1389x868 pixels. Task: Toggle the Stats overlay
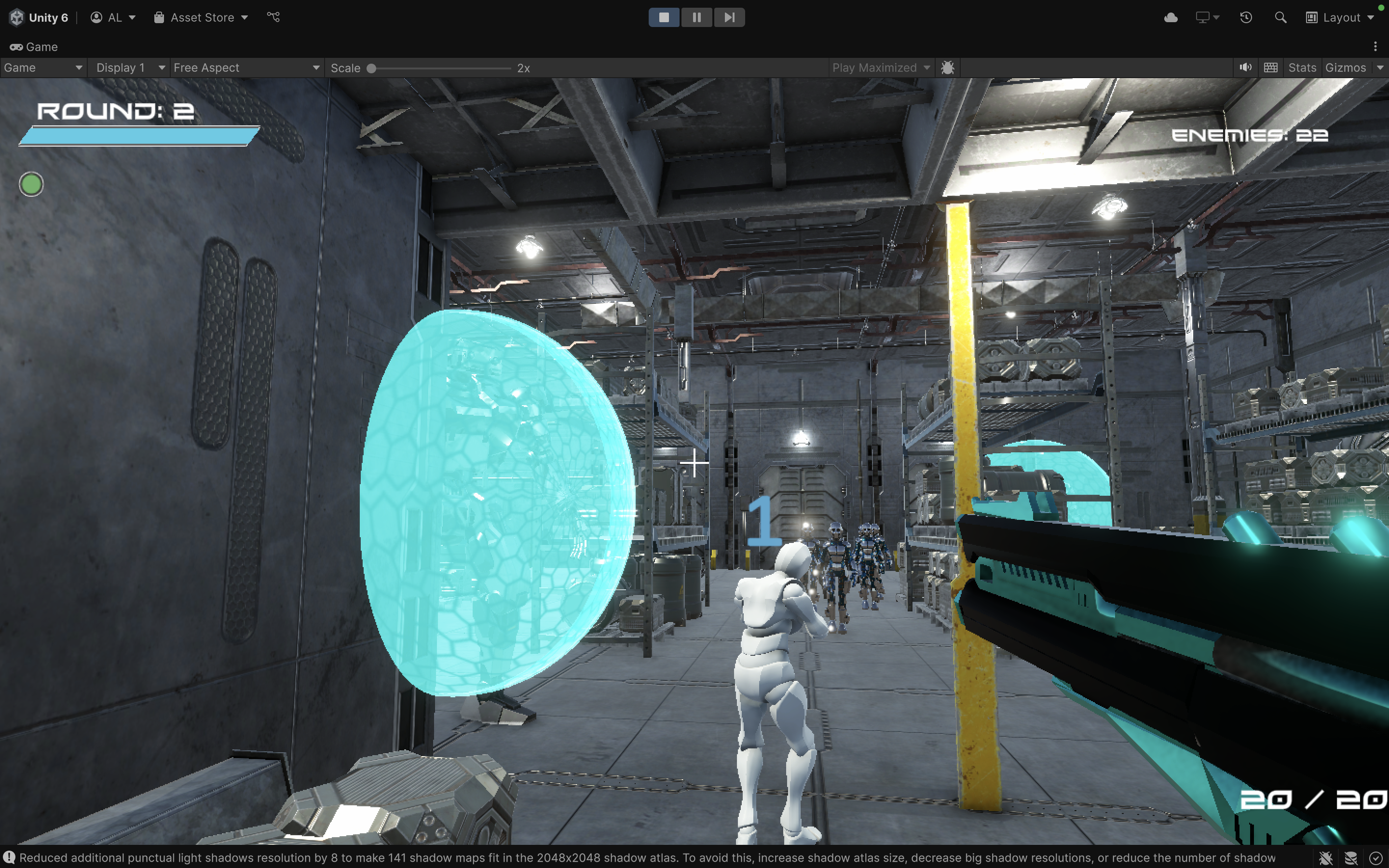click(x=1302, y=68)
